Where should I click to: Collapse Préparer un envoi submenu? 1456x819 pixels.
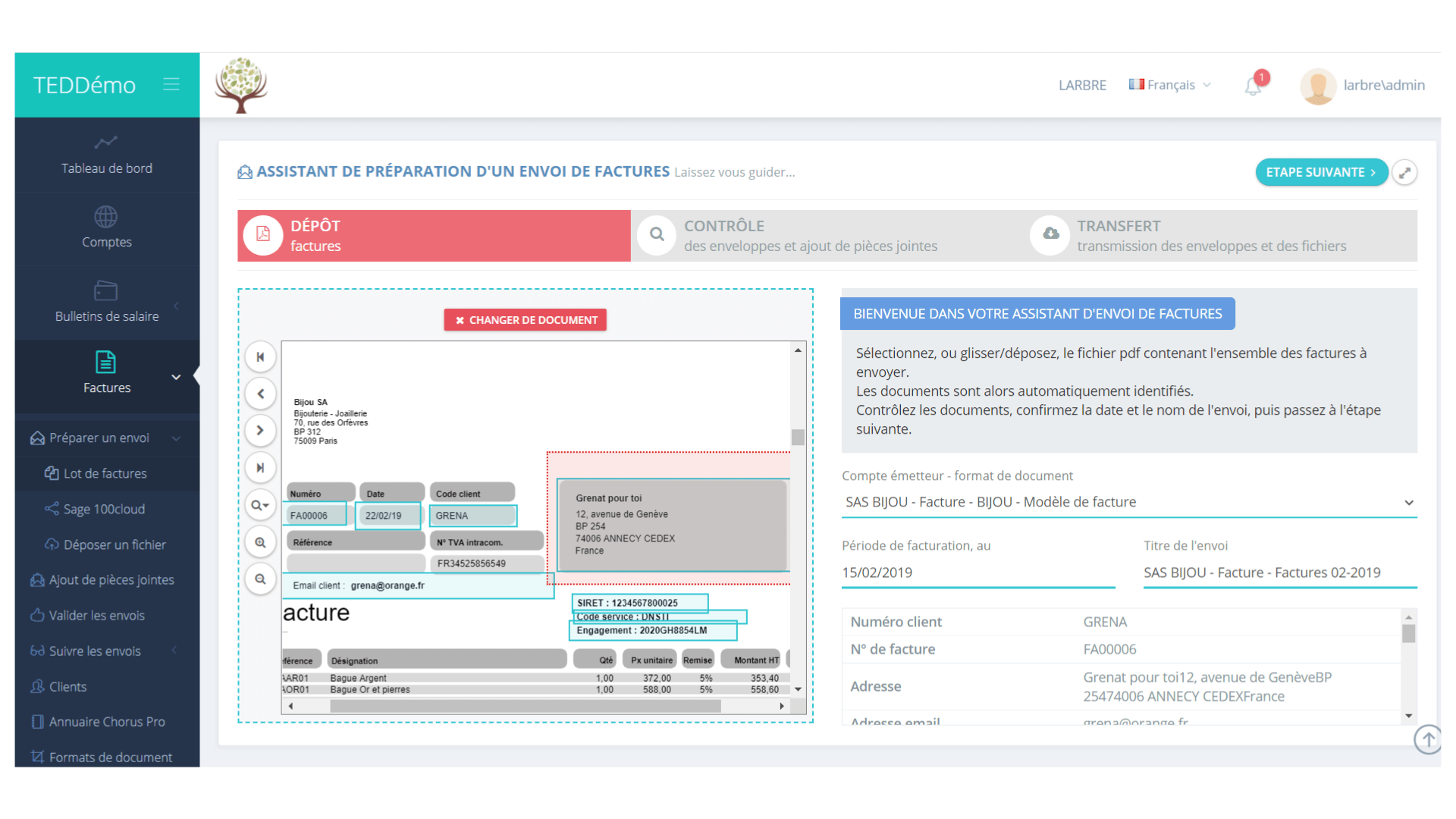107,438
